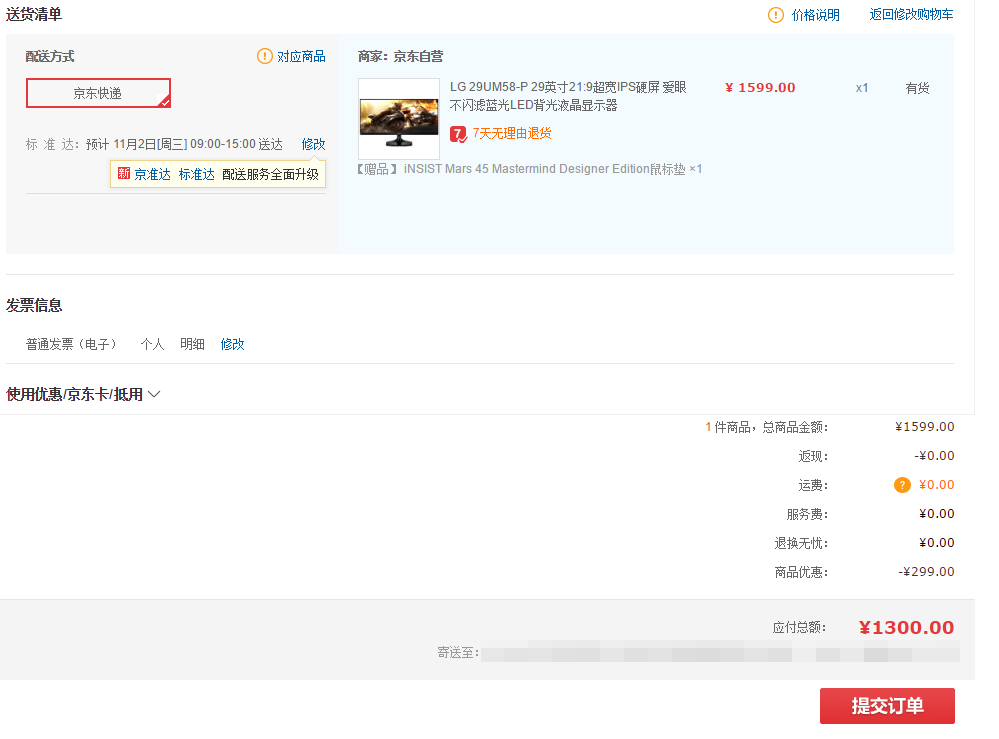Click the 7天无理由退货 text
Image resolution: width=999 pixels, height=739 pixels.
512,133
